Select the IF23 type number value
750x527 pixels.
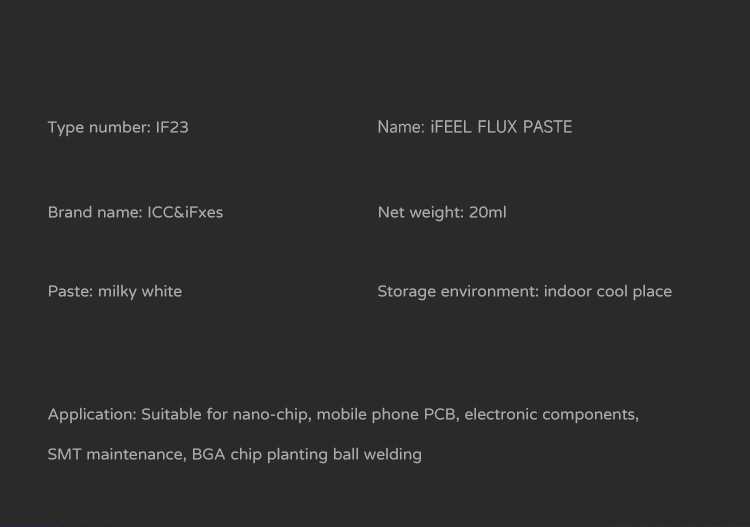tap(172, 127)
